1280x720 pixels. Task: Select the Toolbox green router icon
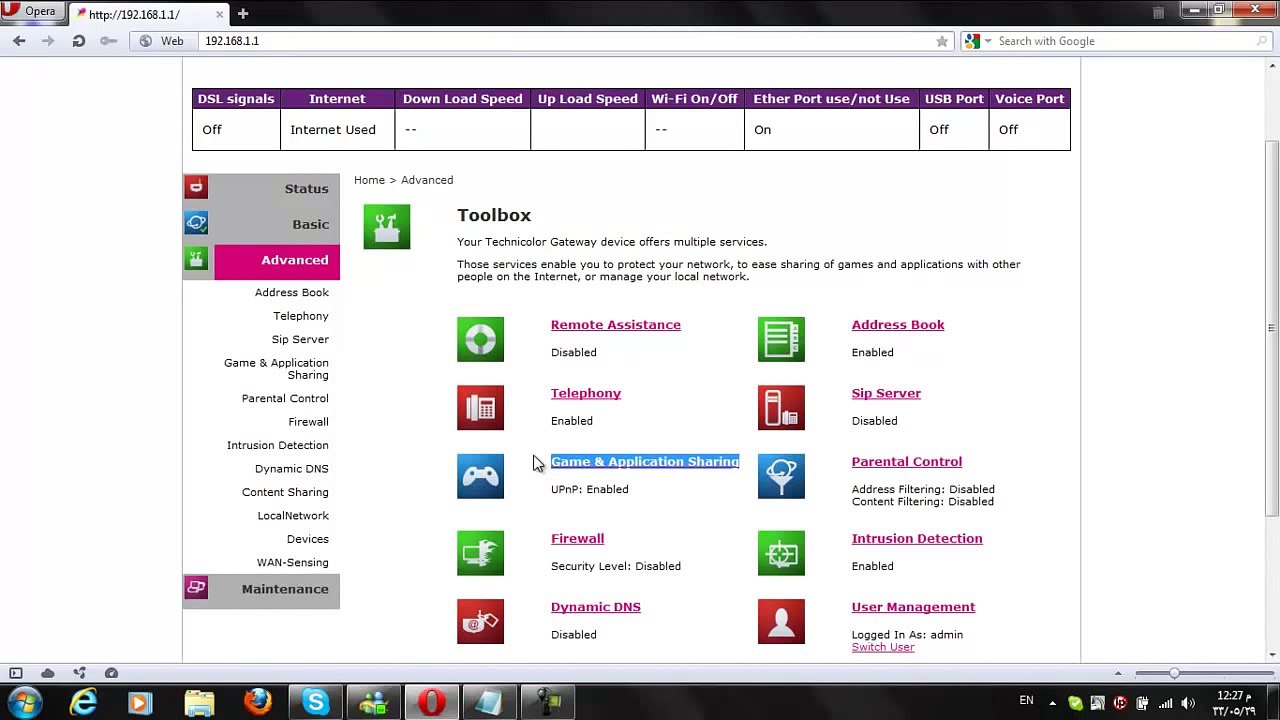387,227
